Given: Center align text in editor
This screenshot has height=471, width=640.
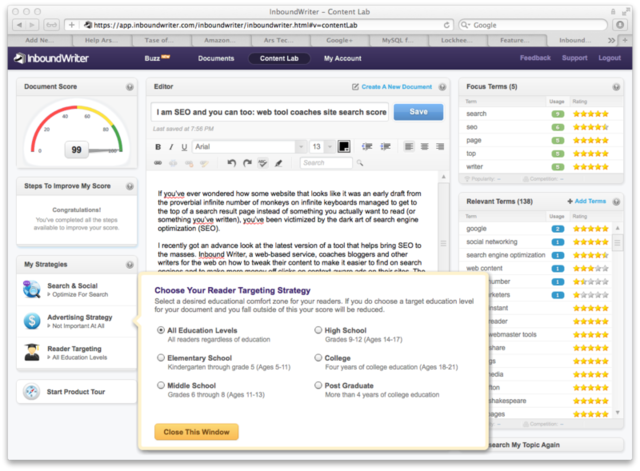Looking at the screenshot, I should click(x=424, y=147).
